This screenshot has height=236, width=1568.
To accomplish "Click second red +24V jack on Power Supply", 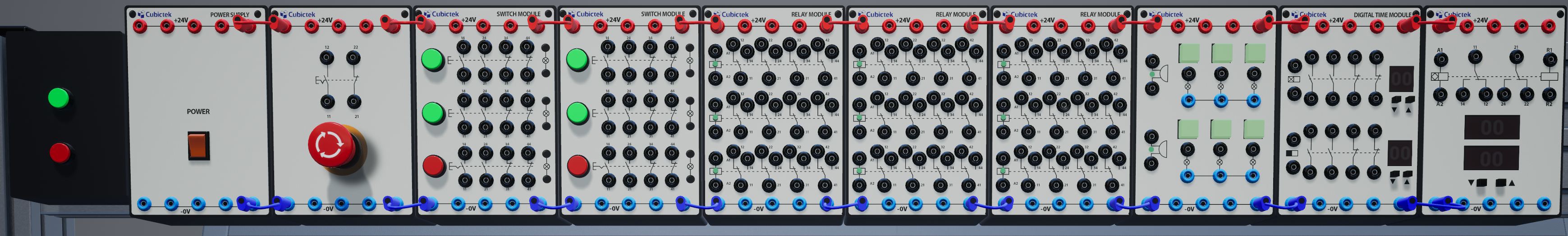I will tap(167, 26).
